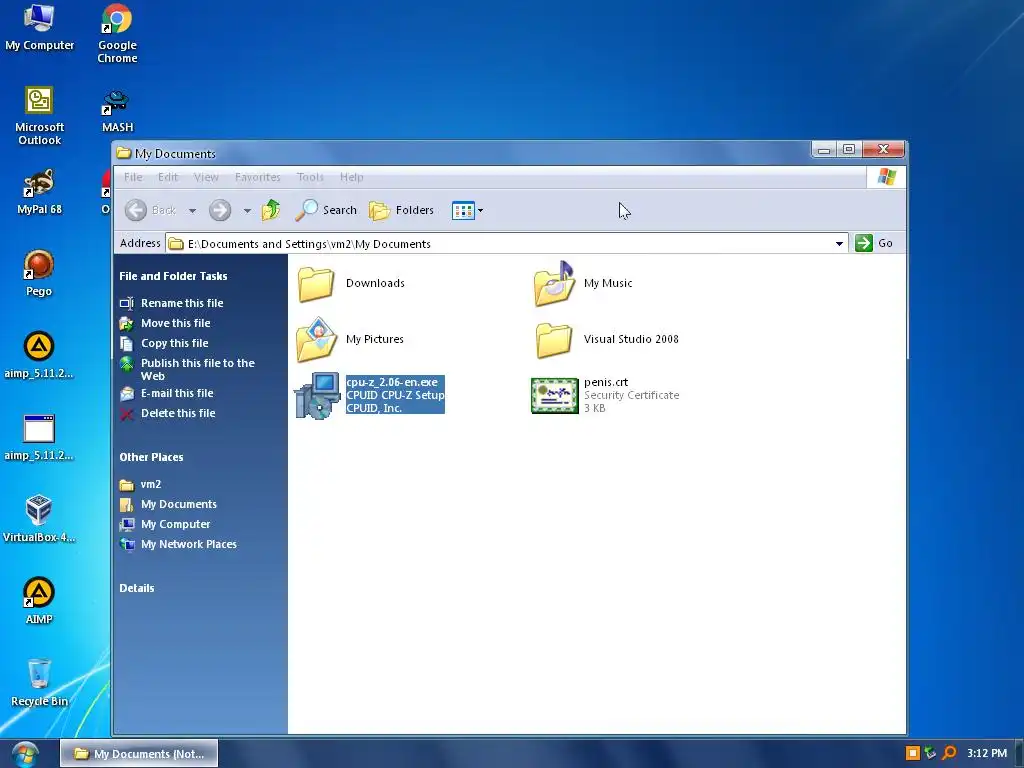Click the Start orb button
Viewport: 1024px width, 768px height.
pyautogui.click(x=25, y=754)
